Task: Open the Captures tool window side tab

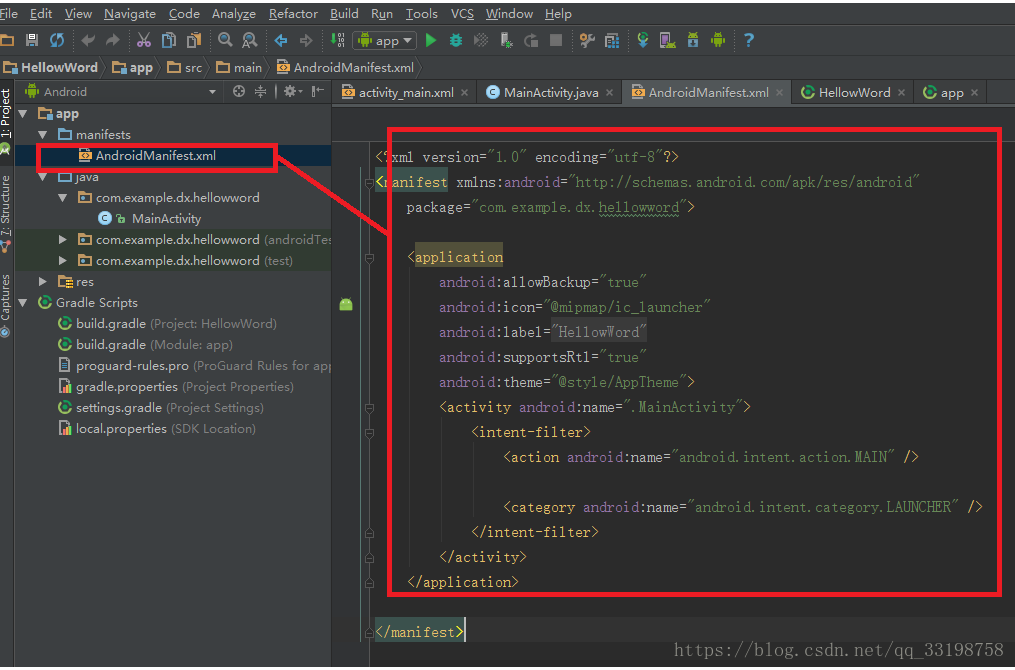Action: (x=6, y=306)
